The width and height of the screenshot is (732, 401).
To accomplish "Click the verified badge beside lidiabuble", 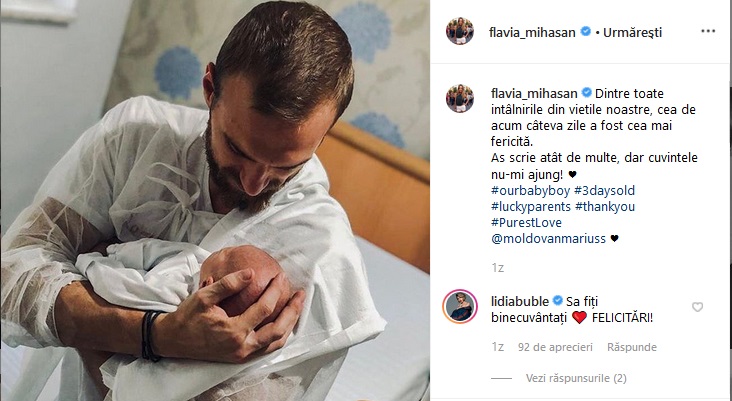I will click(557, 301).
